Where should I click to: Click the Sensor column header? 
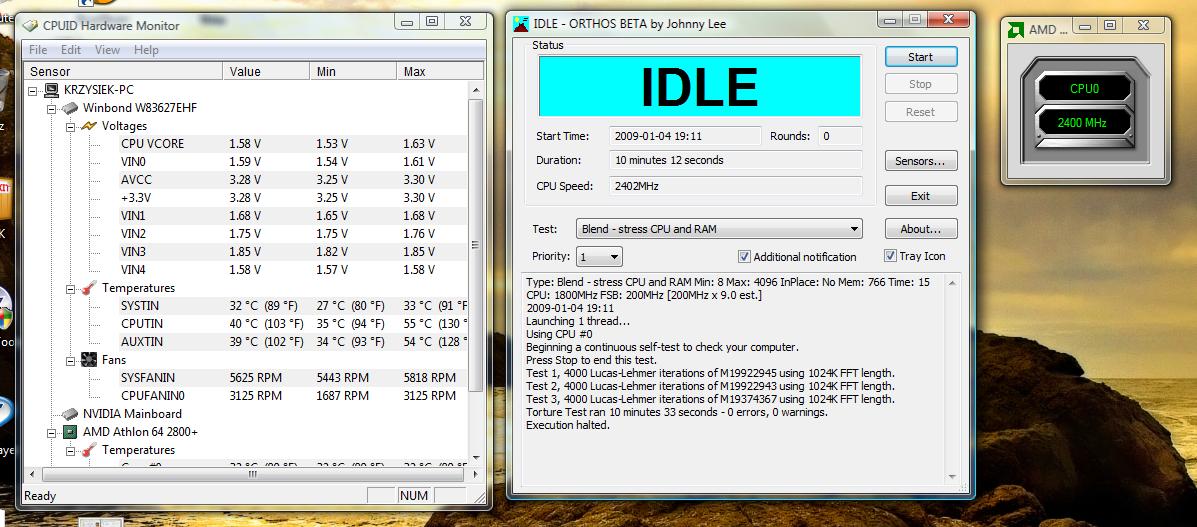click(x=123, y=71)
